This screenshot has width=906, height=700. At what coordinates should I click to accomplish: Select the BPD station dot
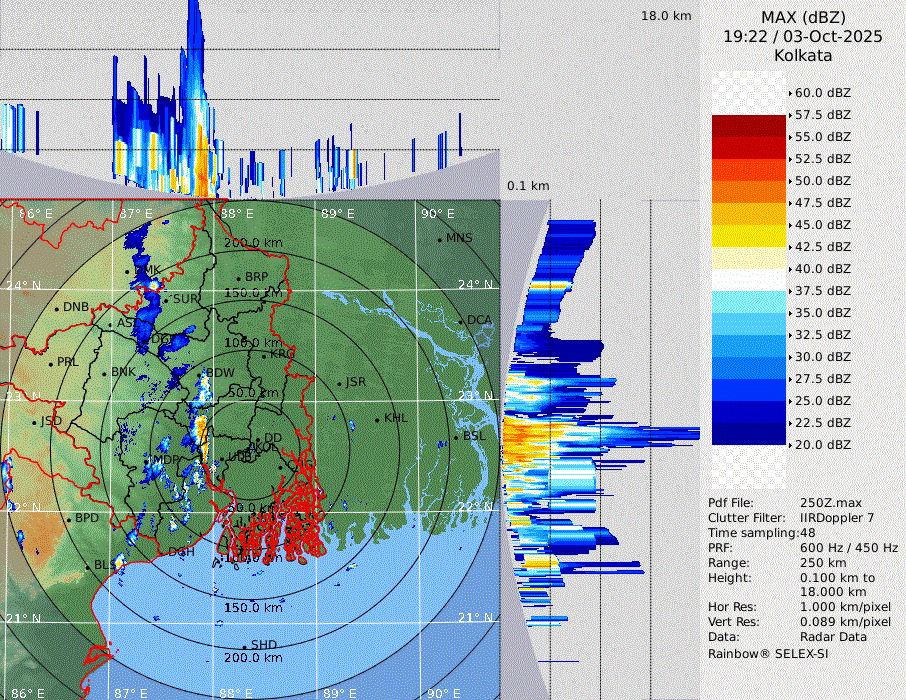(x=69, y=519)
